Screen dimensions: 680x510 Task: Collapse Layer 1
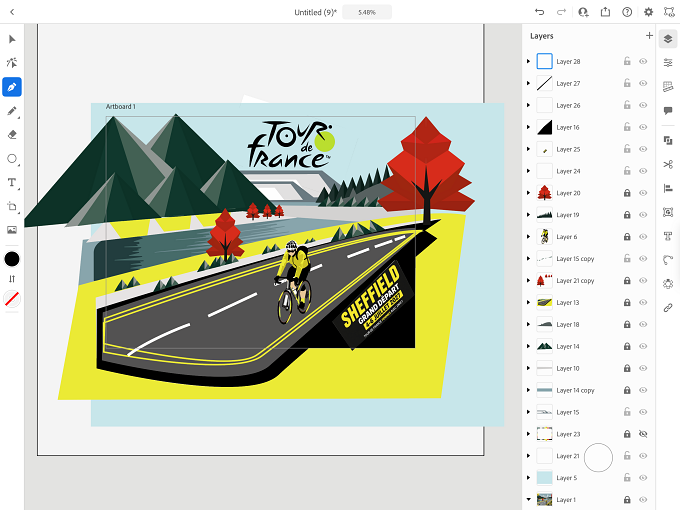(x=528, y=500)
